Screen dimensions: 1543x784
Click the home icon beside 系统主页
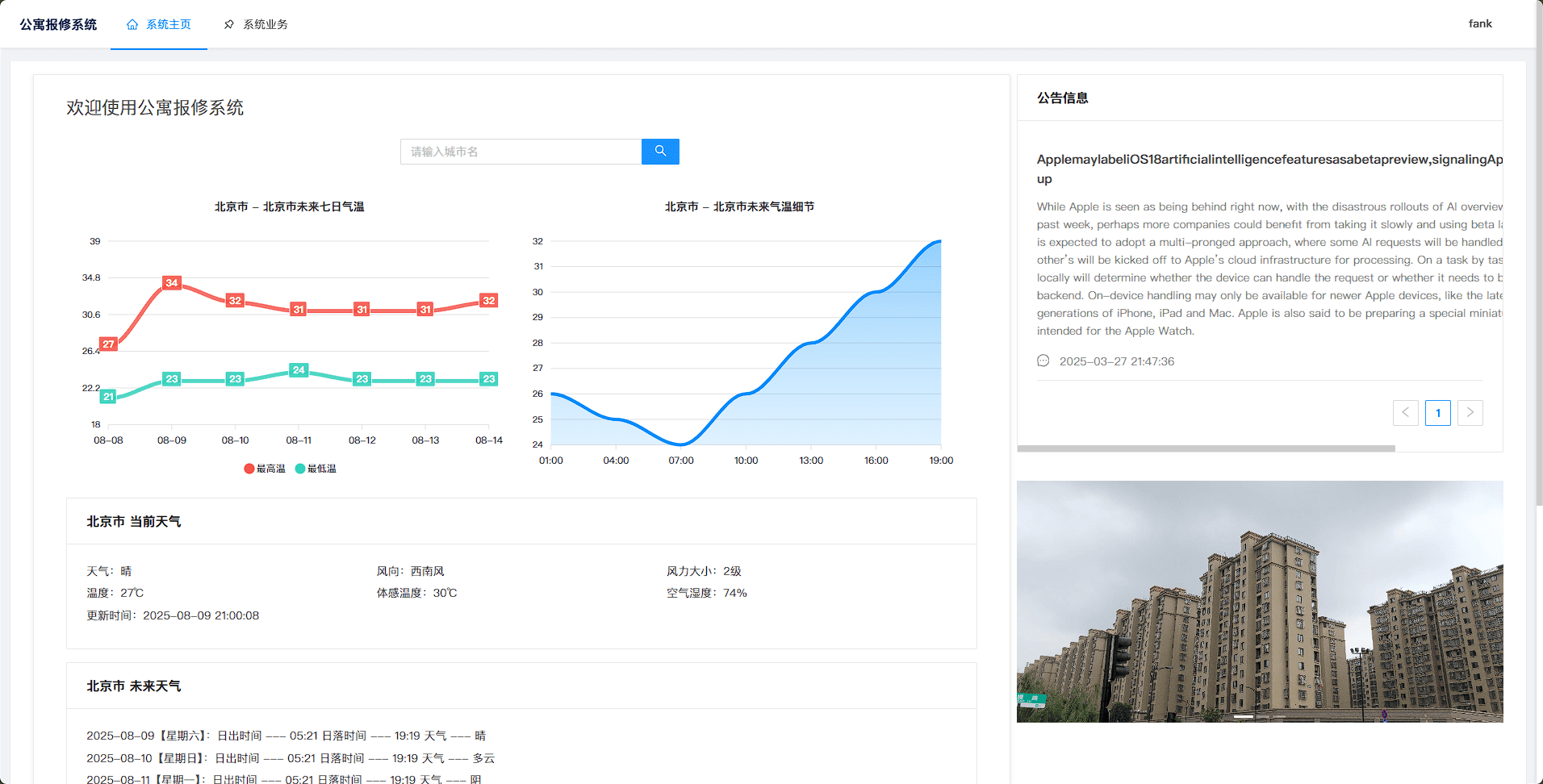coord(132,24)
